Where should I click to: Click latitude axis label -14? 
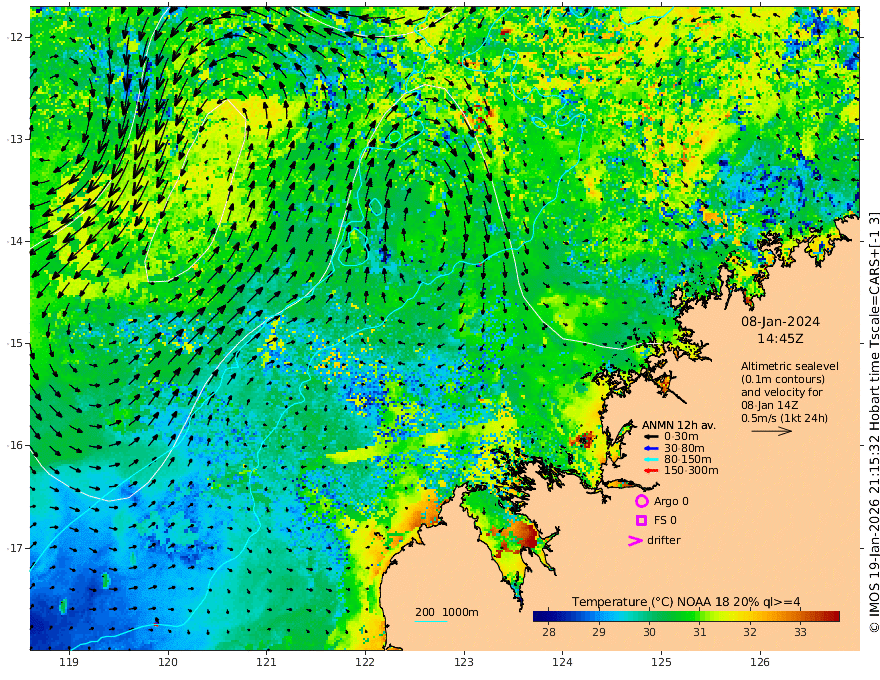coord(15,241)
